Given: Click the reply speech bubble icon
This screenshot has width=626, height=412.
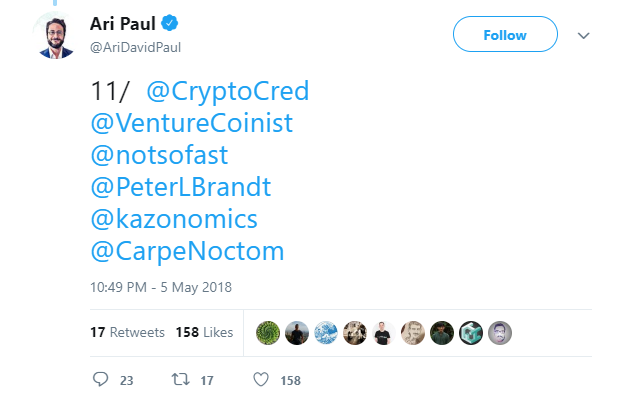Looking at the screenshot, I should (100, 380).
